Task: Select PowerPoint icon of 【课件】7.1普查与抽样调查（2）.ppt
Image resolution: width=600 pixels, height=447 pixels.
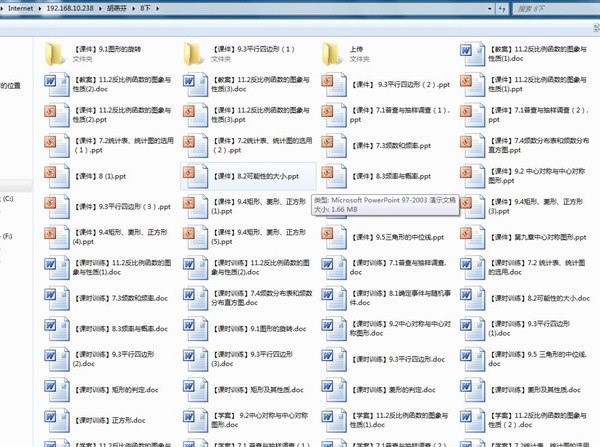Action: pos(472,115)
